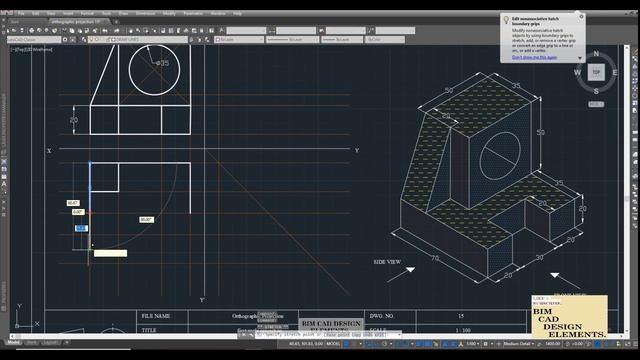Open the Properties palette icon
This screenshot has height=360, width=640.
point(162,31)
